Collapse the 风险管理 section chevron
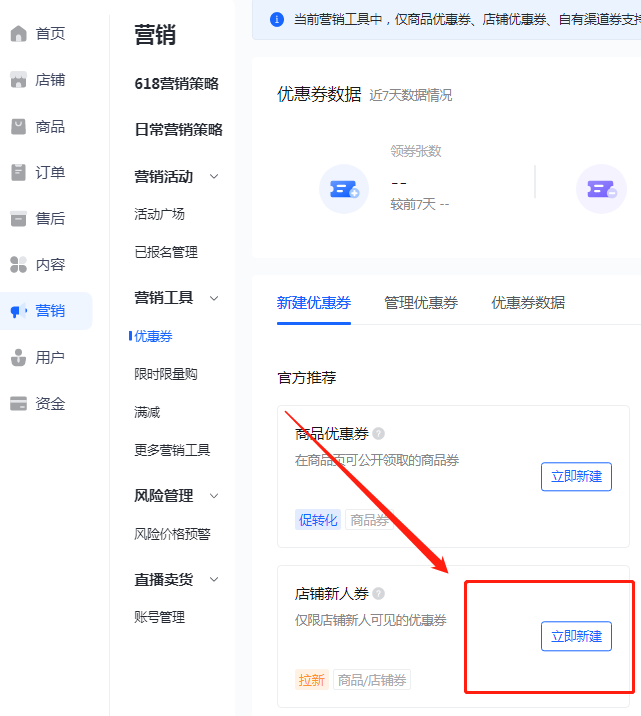 tap(214, 496)
